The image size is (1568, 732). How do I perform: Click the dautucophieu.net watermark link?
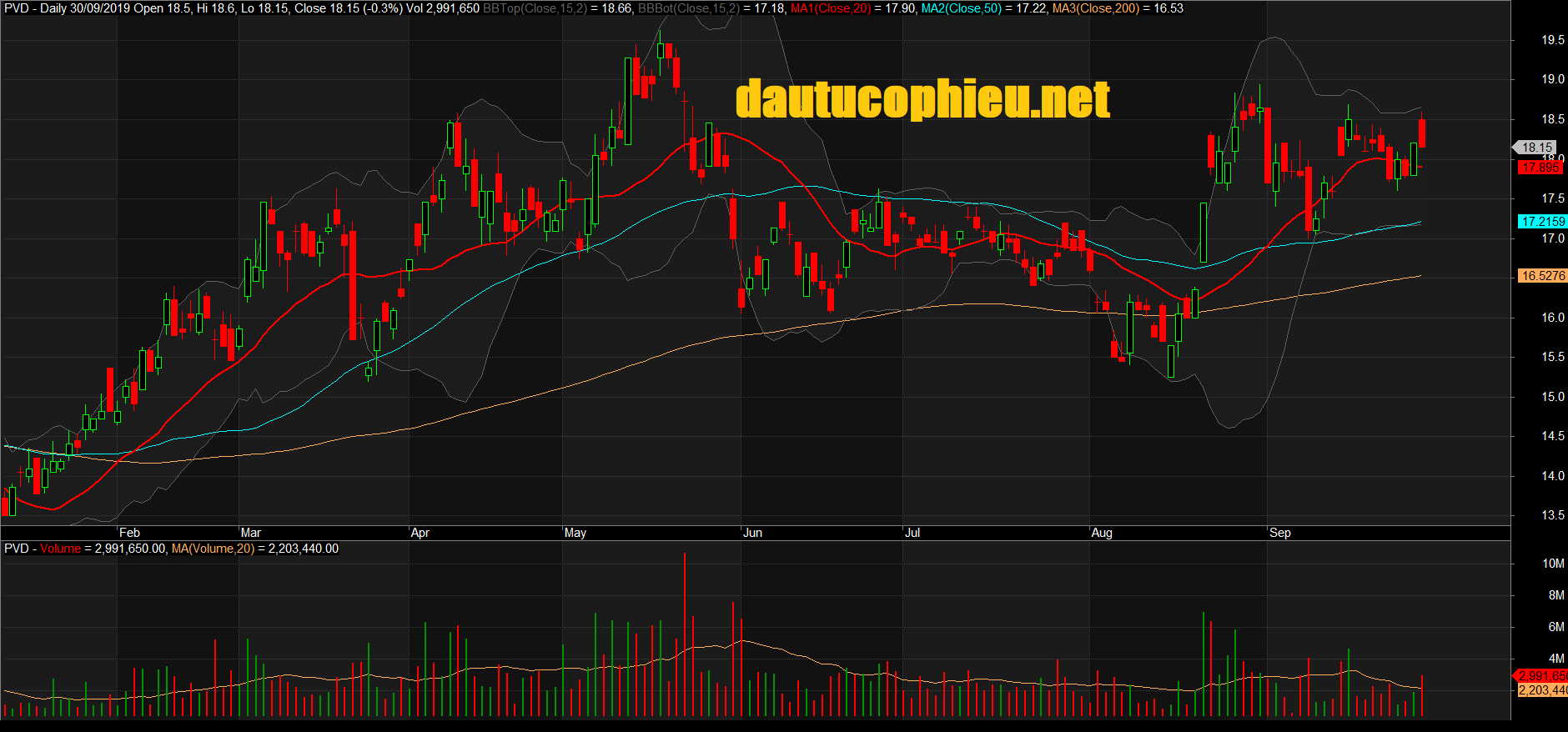point(922,99)
